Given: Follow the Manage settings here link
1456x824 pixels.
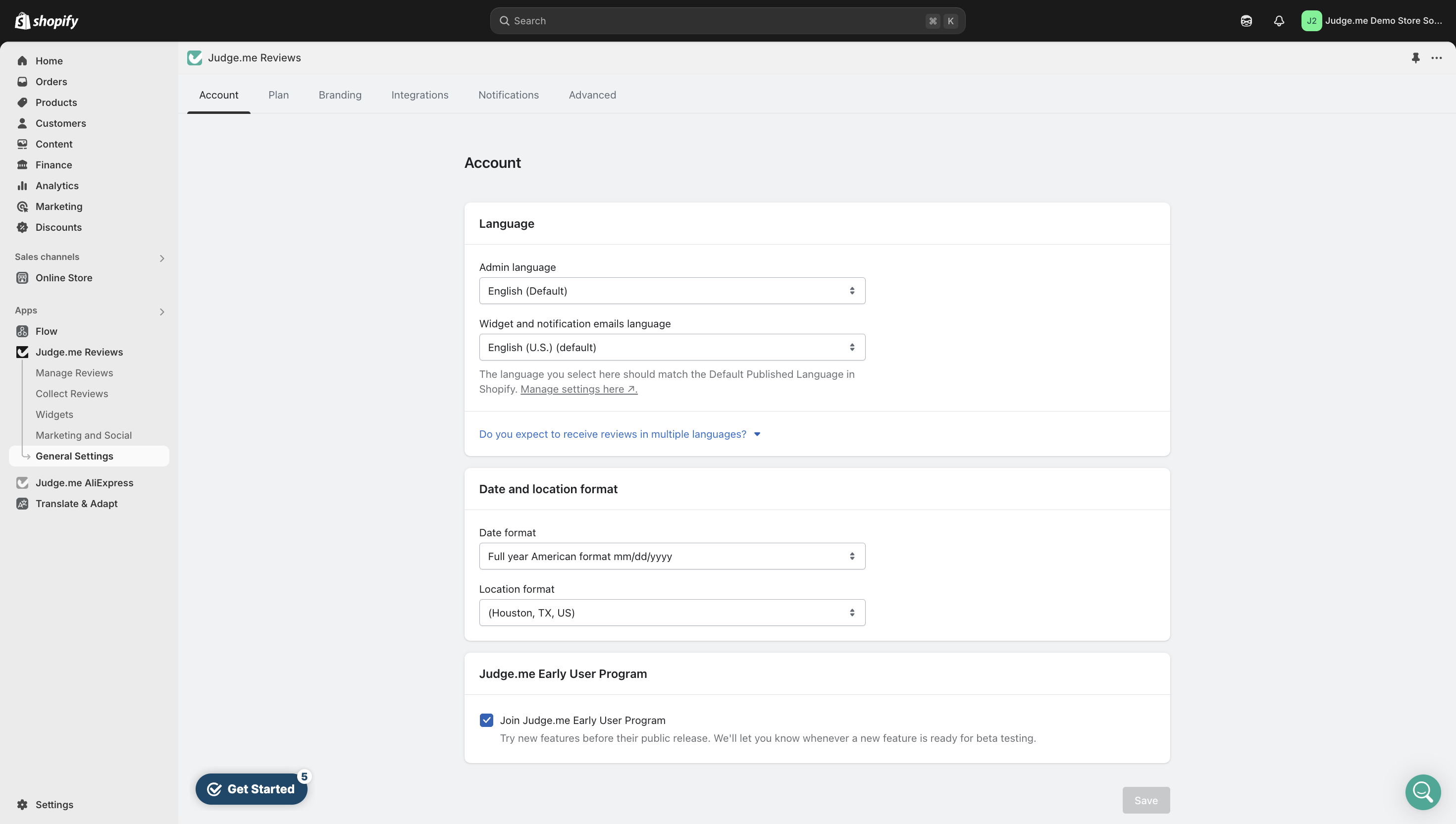Looking at the screenshot, I should (x=578, y=389).
